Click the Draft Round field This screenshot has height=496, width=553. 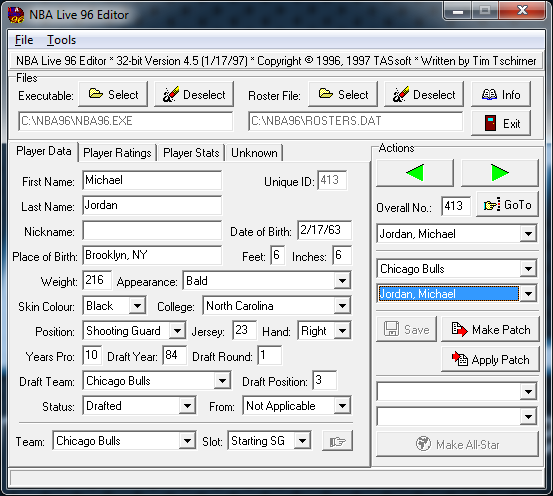click(270, 355)
